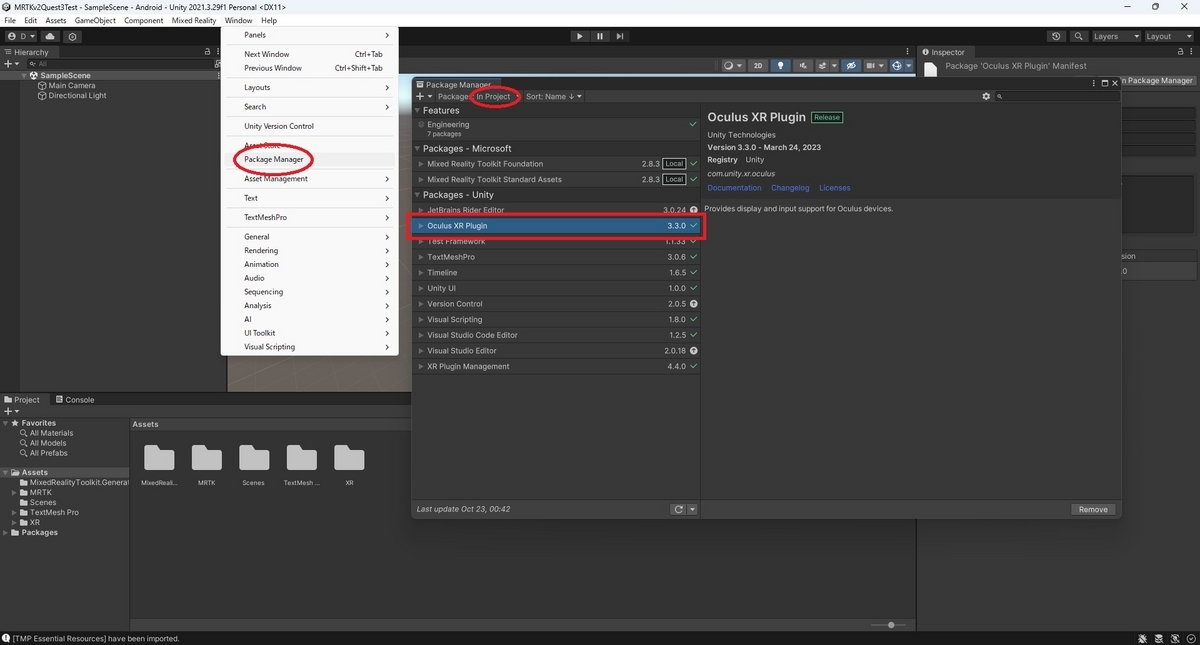The width and height of the screenshot is (1200, 645).
Task: Open the Window menu in the menu bar
Action: 238,20
